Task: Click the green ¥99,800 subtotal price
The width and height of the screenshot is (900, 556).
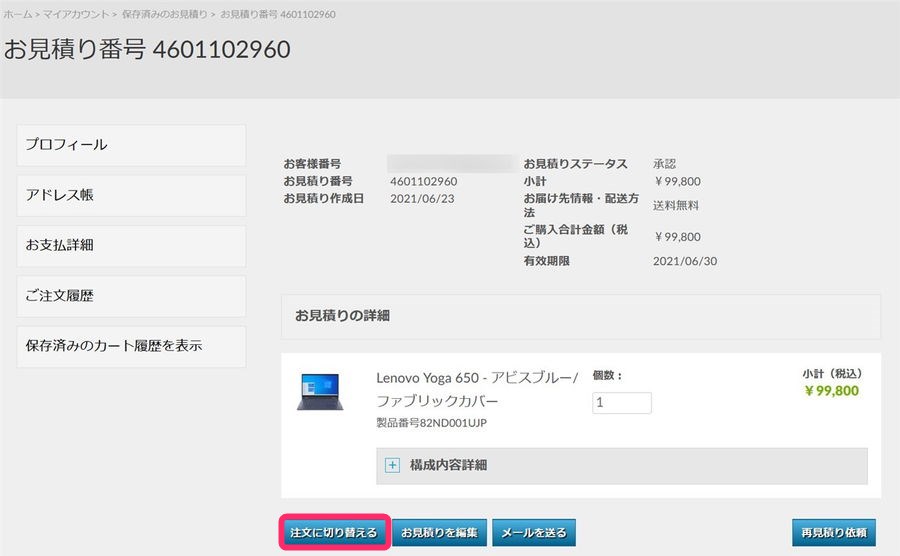Action: click(831, 391)
